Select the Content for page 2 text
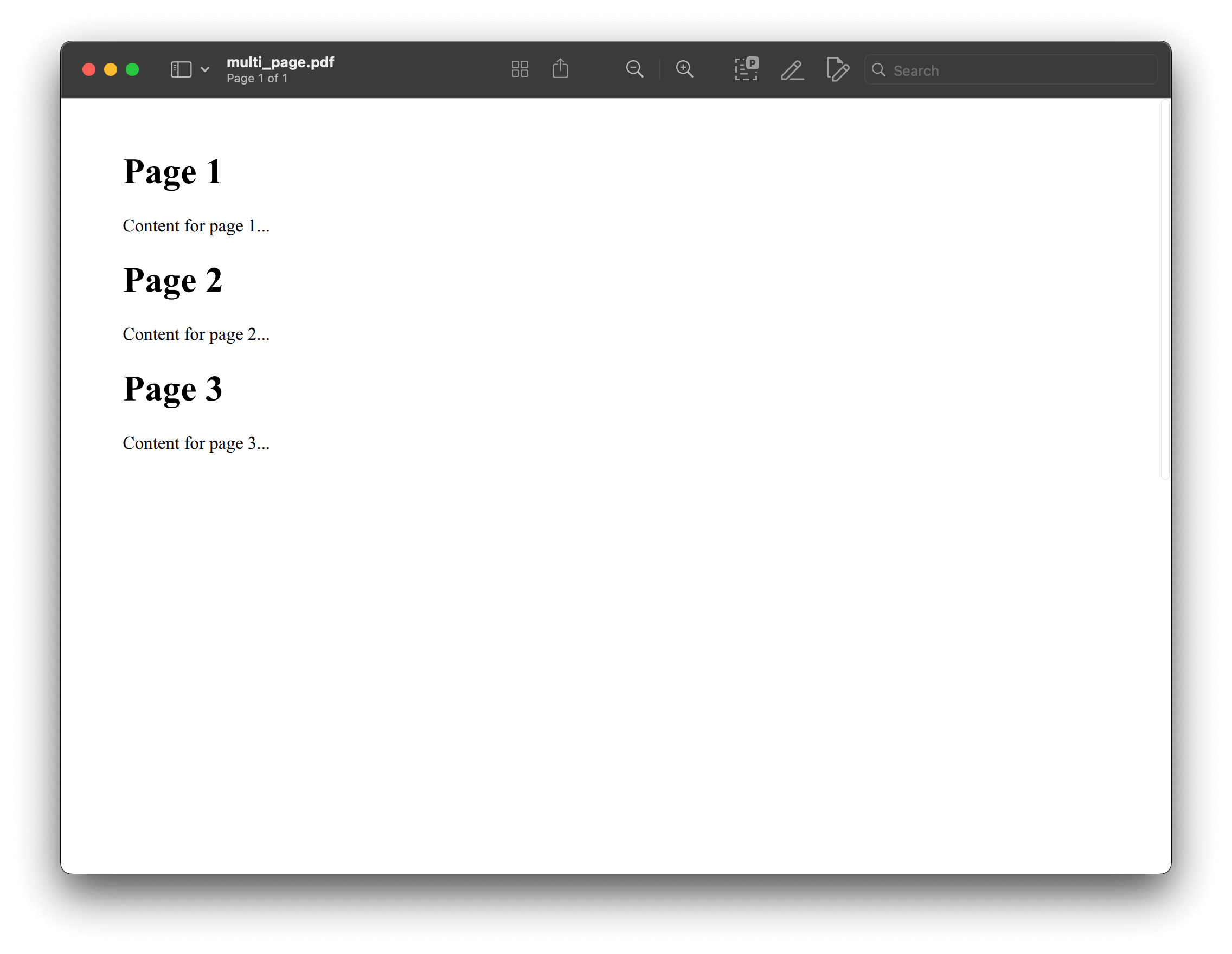 pyautogui.click(x=196, y=334)
